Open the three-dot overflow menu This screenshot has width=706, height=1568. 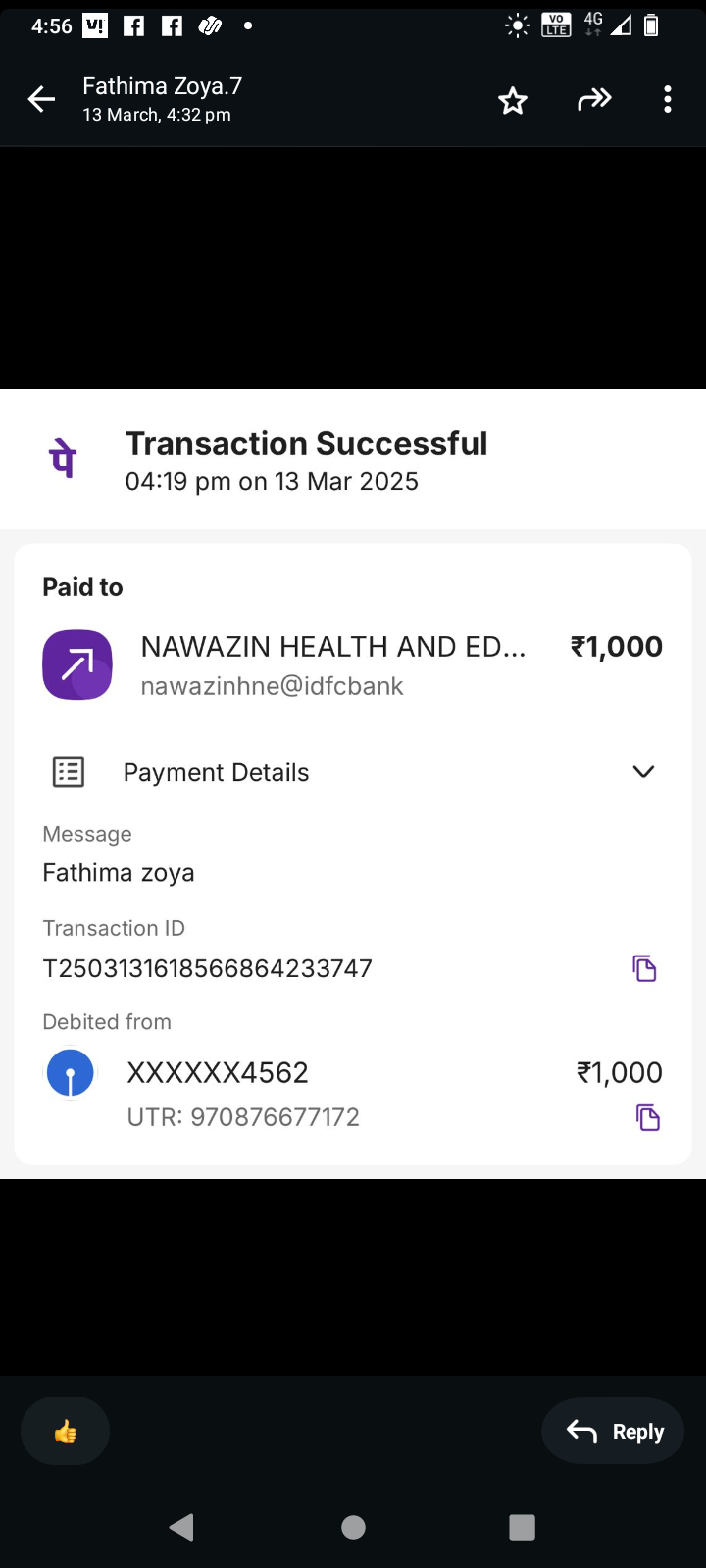tap(668, 99)
